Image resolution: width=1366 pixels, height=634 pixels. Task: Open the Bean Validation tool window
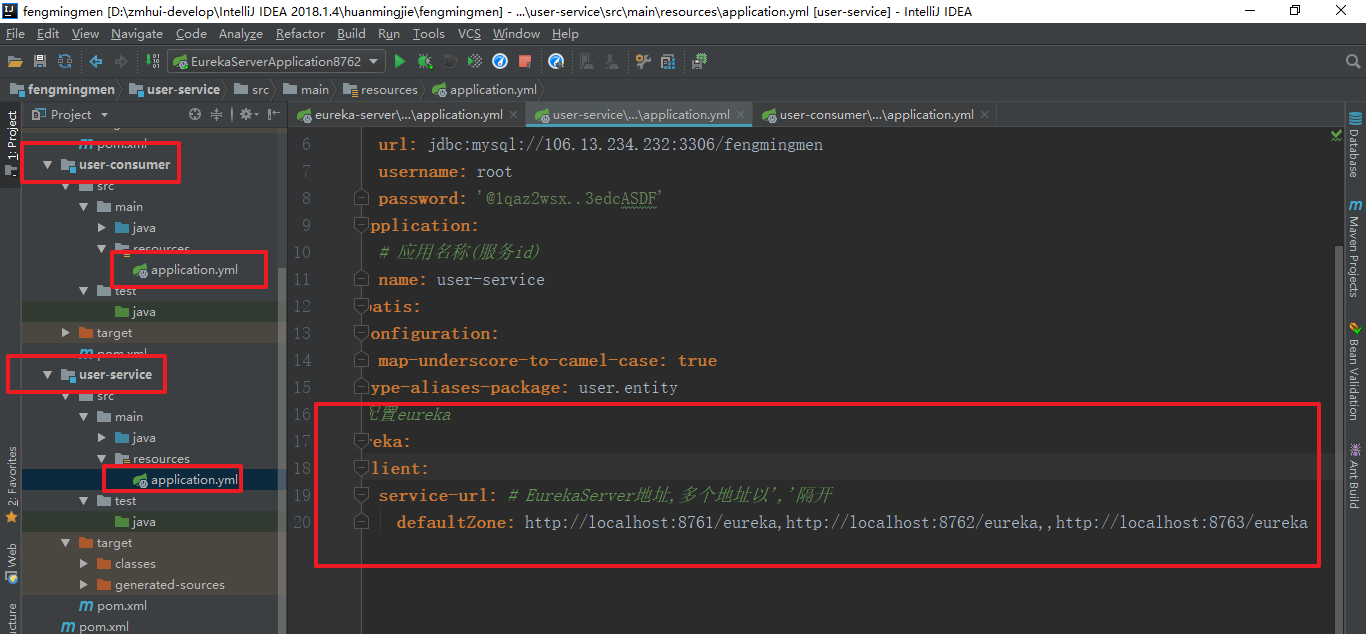pos(1354,370)
